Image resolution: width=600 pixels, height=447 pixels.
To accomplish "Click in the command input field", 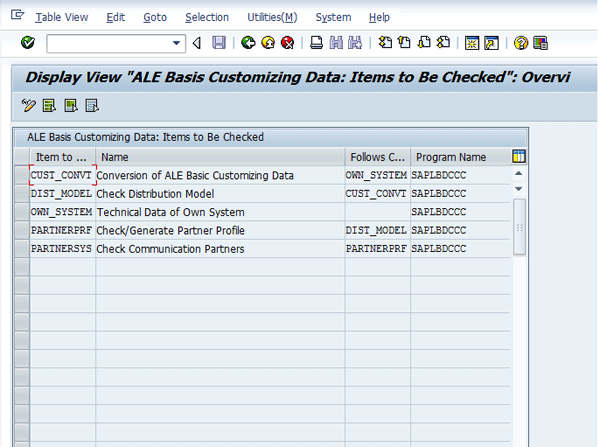I will point(108,43).
